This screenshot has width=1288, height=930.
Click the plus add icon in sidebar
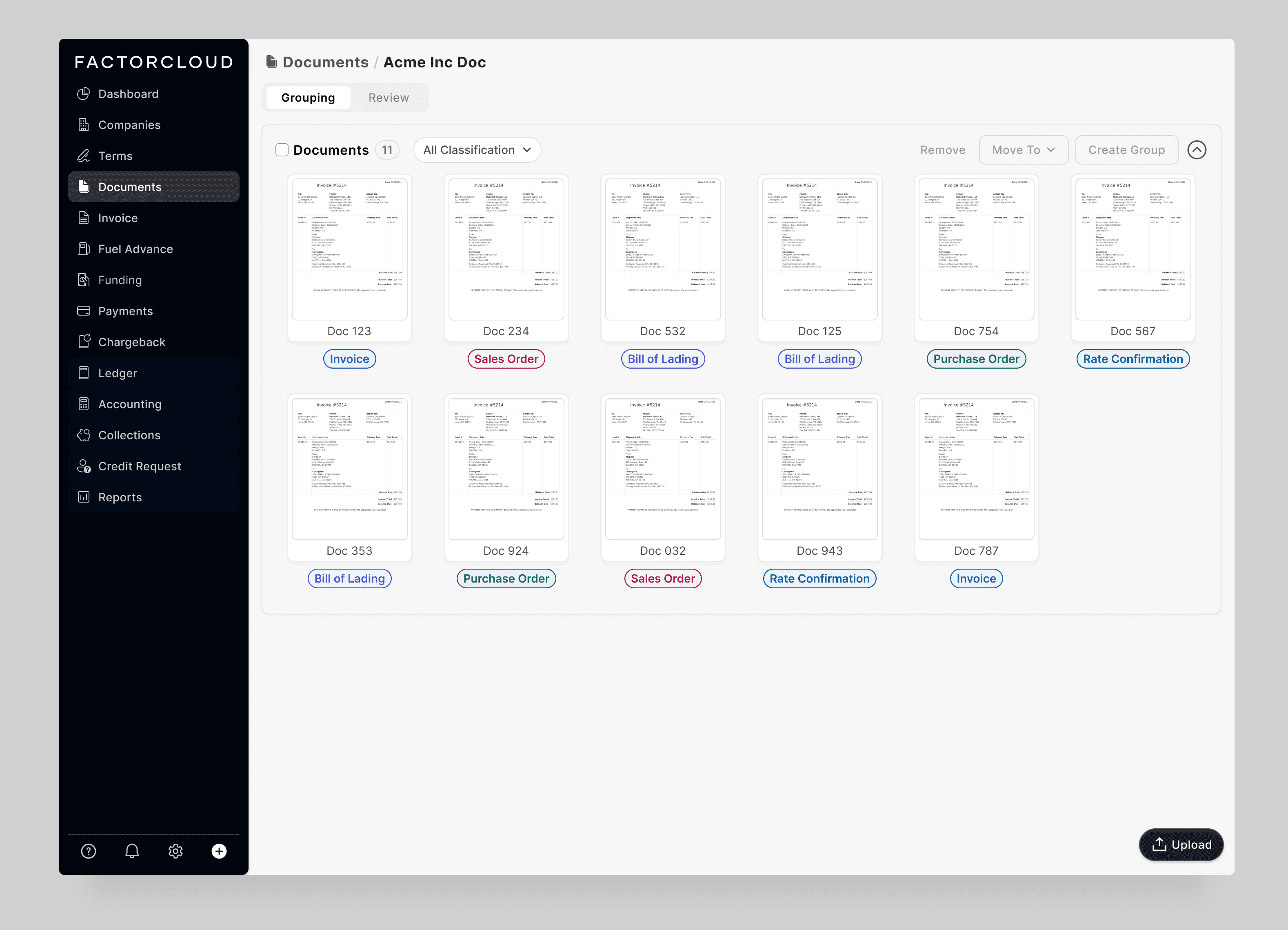pos(219,850)
